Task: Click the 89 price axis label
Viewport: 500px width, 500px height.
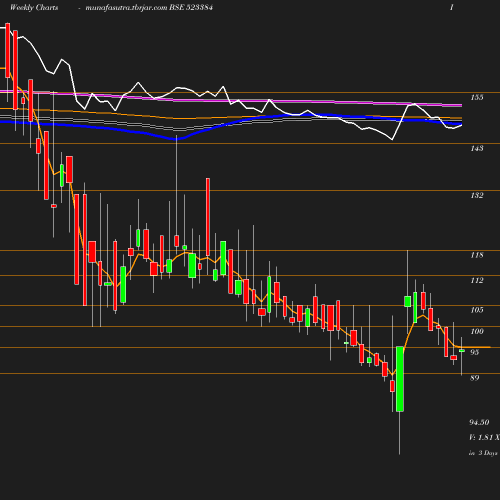Action: [474, 378]
